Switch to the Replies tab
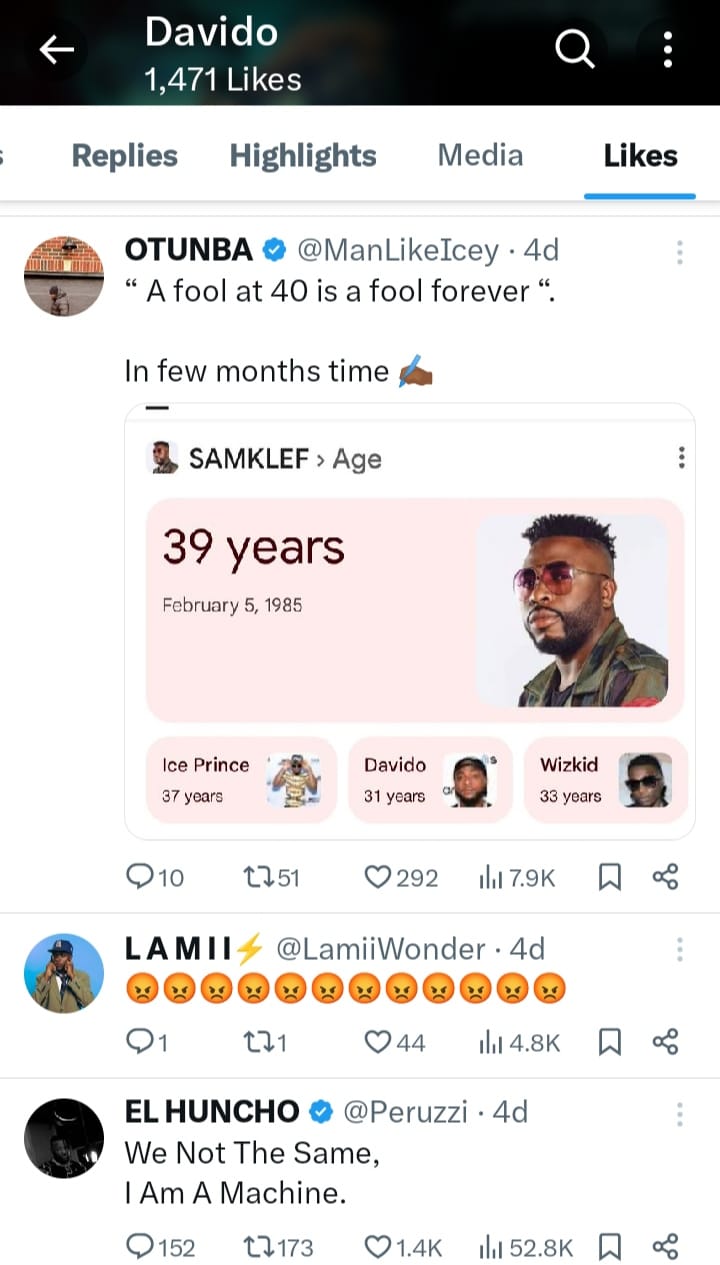Screen dimensions: 720x1265 (124, 156)
